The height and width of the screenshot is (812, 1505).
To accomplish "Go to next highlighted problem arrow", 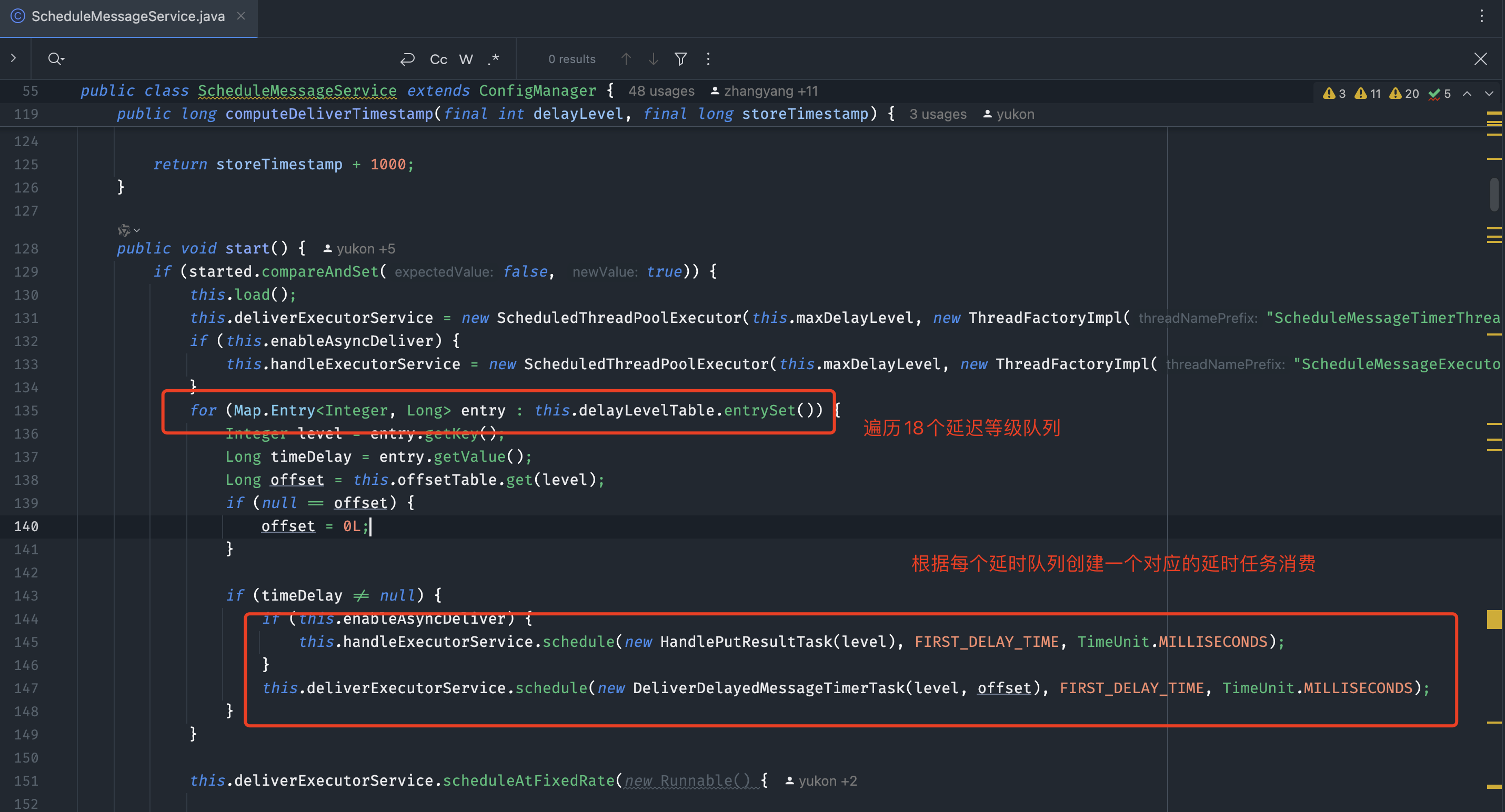I will pos(1489,94).
